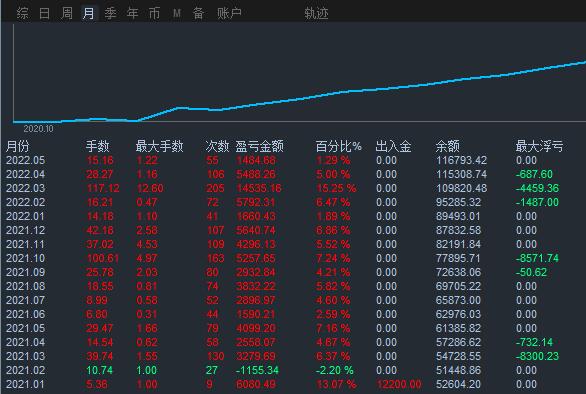
Task: Click the 余额 column header
Action: click(x=447, y=146)
